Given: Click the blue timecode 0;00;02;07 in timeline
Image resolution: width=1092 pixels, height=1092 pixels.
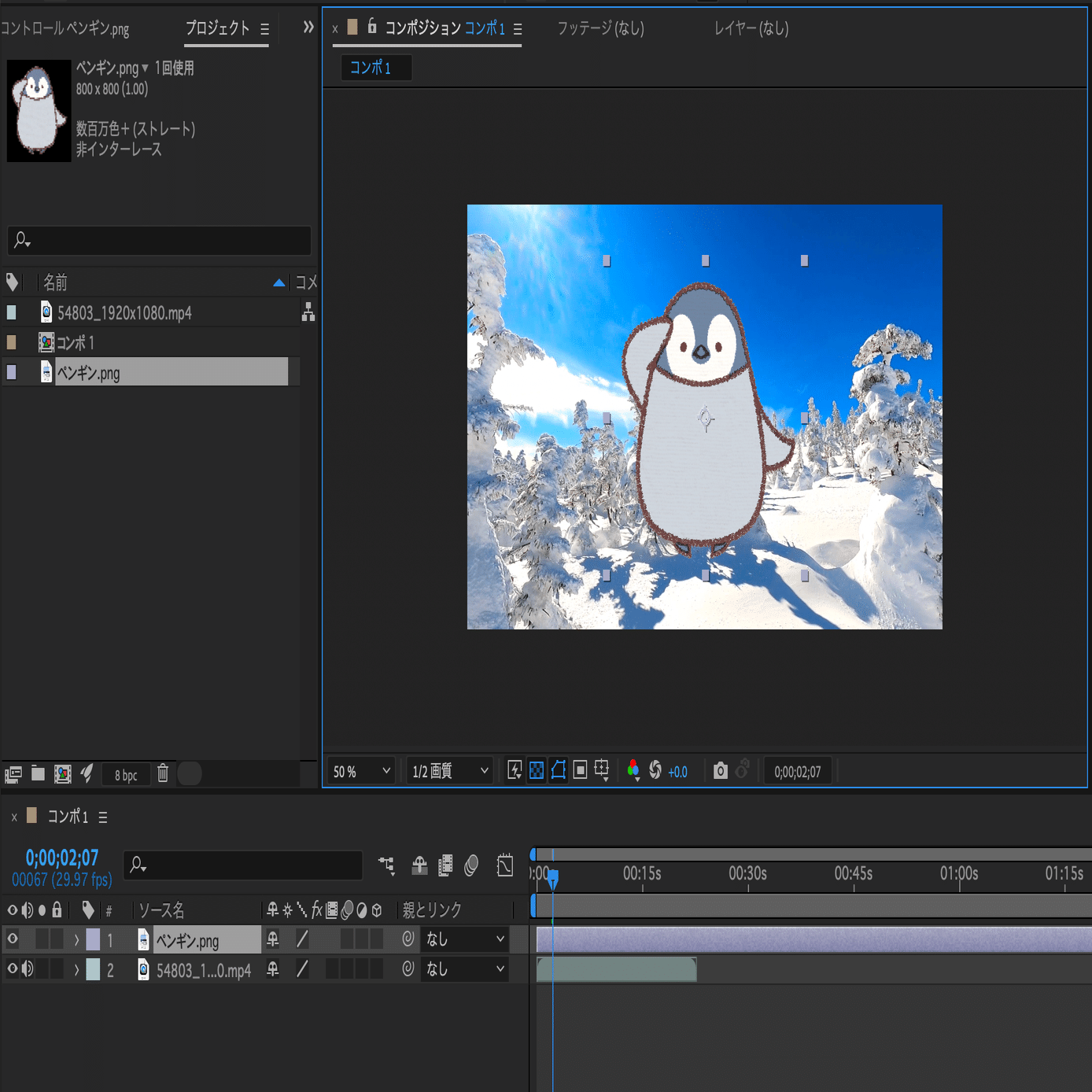Looking at the screenshot, I should click(x=62, y=858).
